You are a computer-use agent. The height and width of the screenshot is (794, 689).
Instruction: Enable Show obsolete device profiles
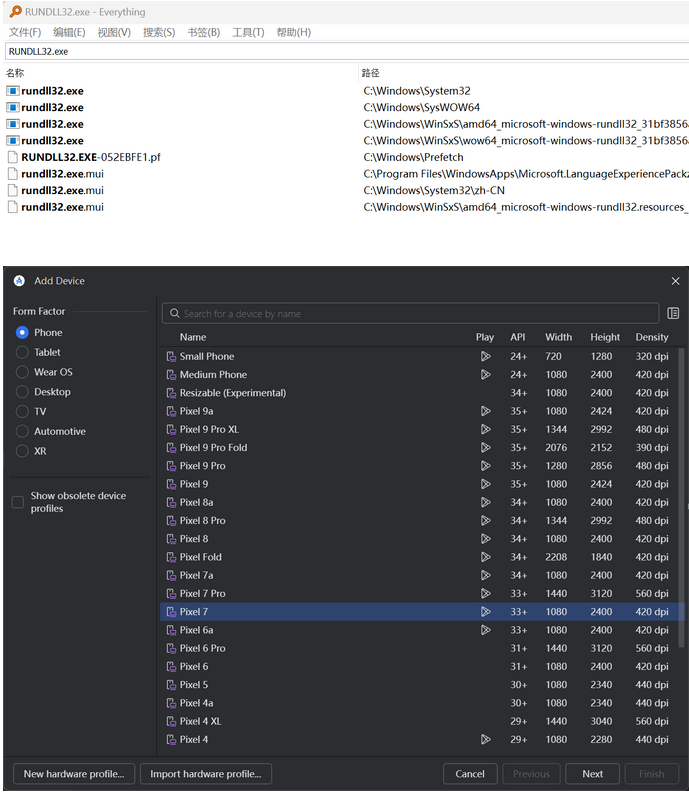(x=18, y=502)
